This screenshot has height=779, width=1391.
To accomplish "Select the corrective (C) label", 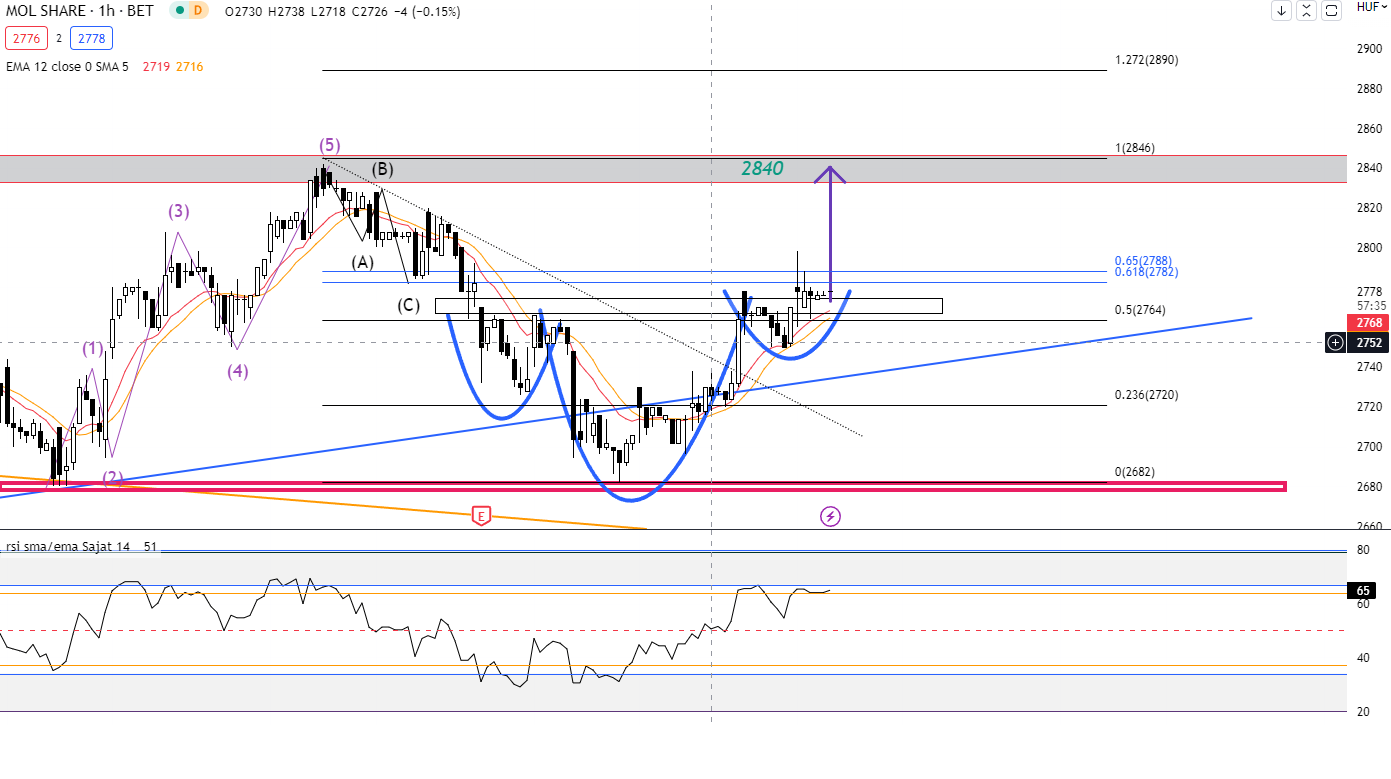I will pyautogui.click(x=408, y=305).
